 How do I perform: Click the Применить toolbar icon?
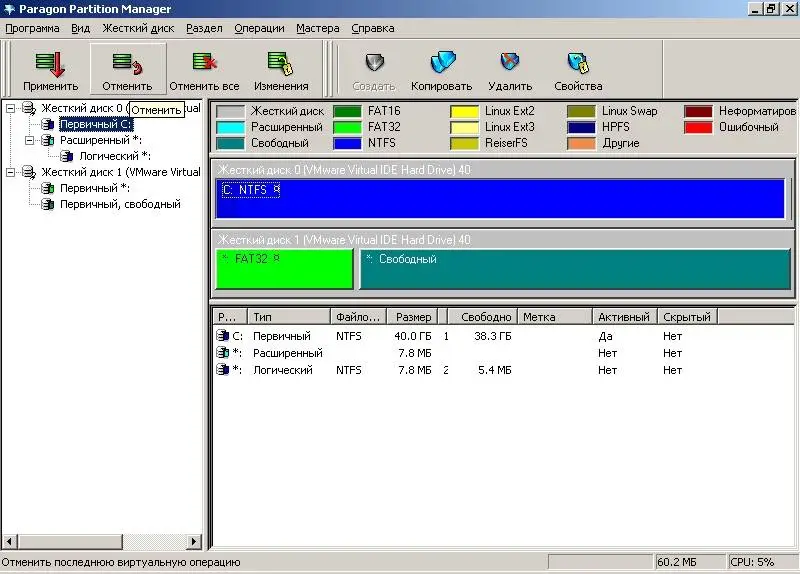click(50, 64)
